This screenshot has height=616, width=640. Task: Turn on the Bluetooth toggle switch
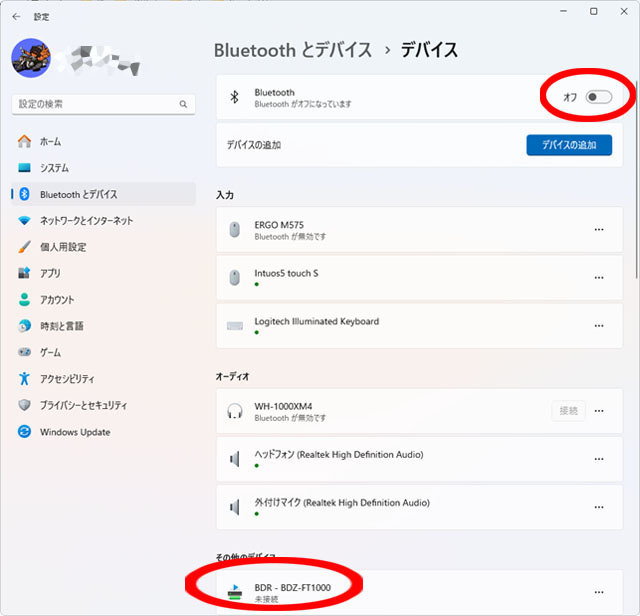[598, 97]
